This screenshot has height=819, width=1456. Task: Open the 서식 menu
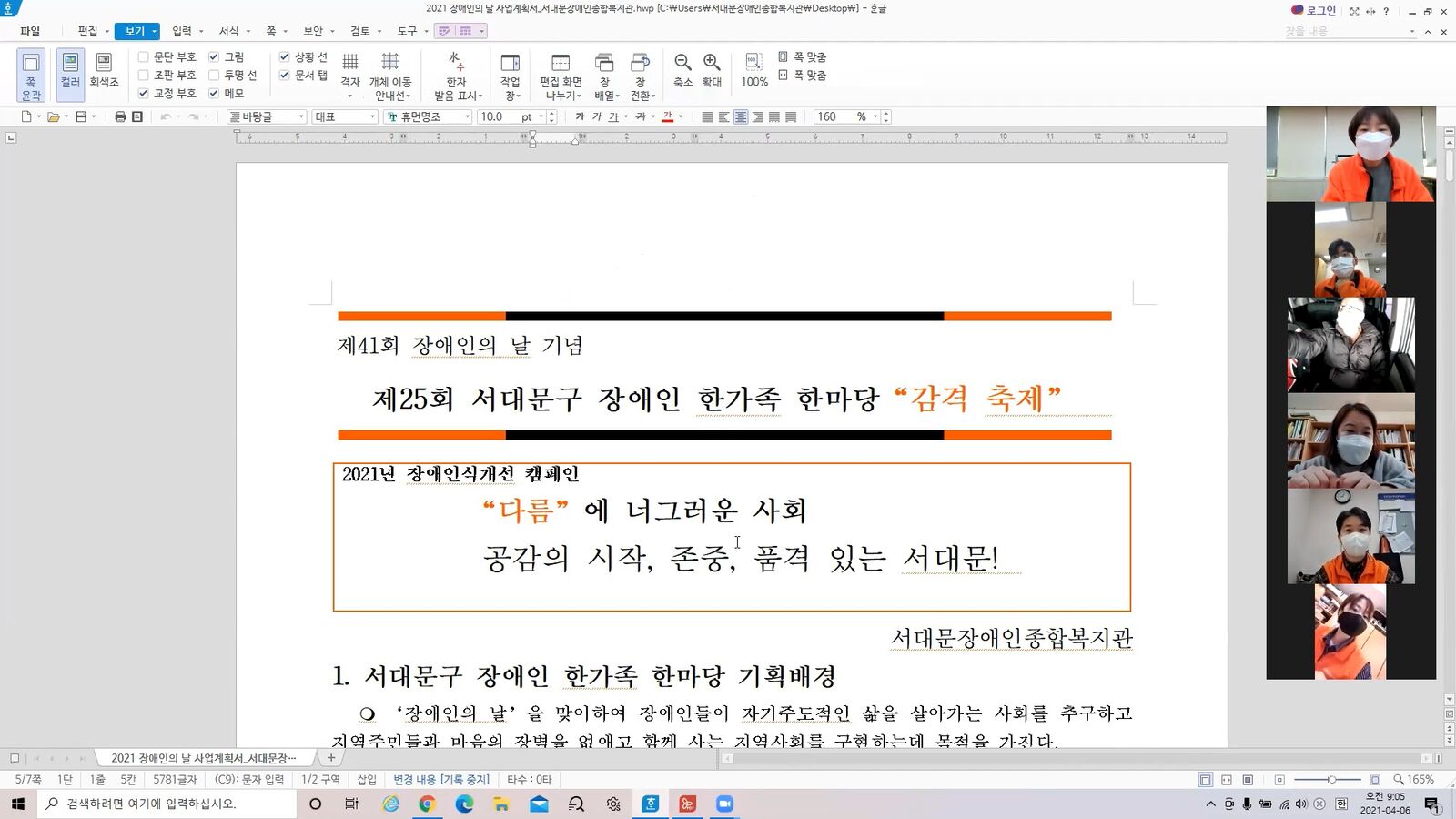228,31
